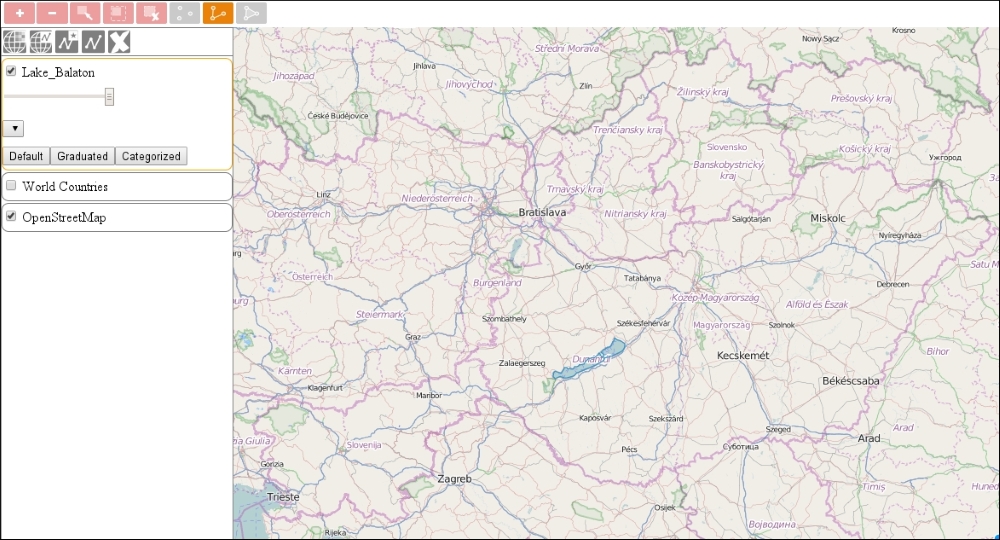Add existing vector layer line icon

click(92, 42)
